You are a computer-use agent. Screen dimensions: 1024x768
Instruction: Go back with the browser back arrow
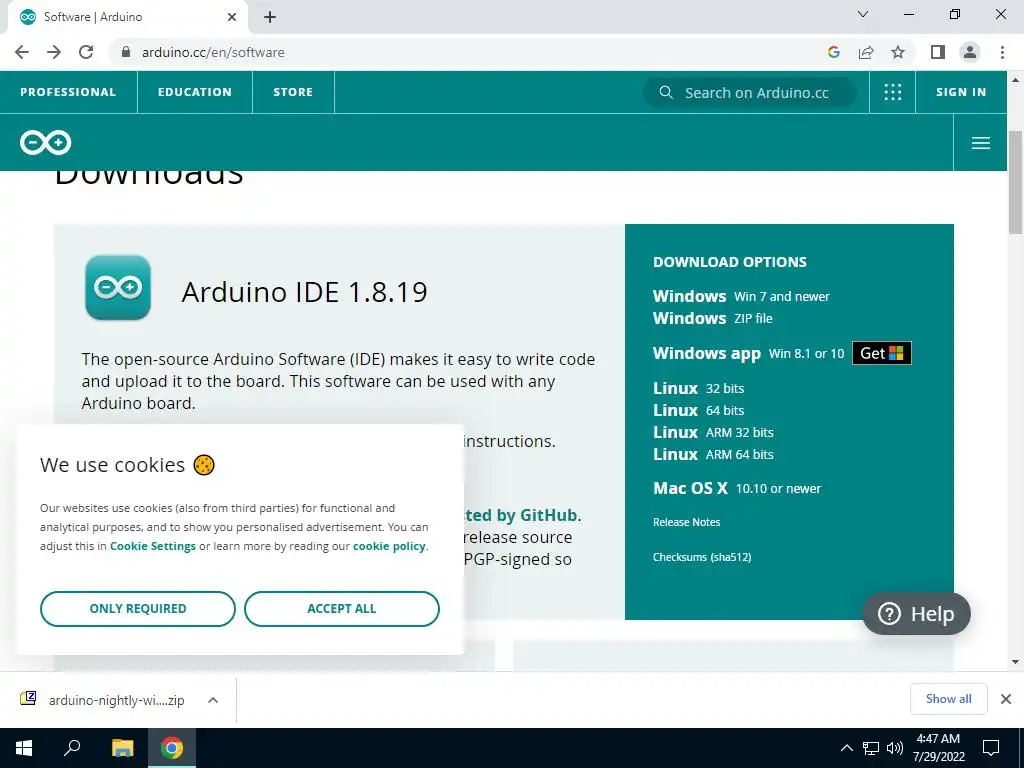[x=22, y=52]
